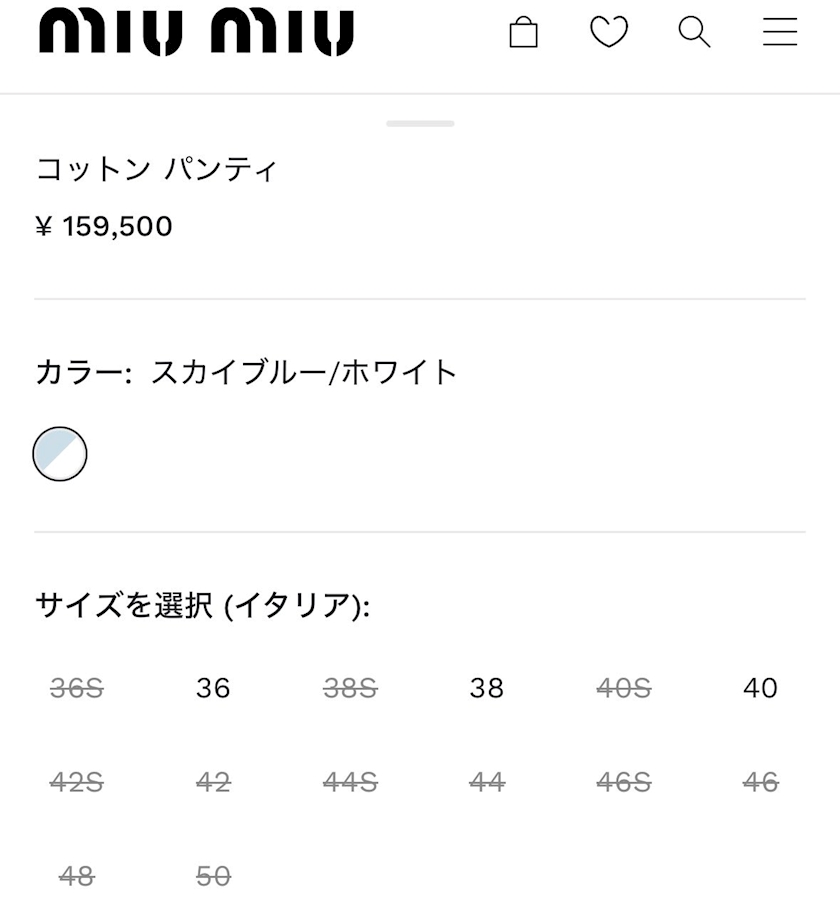
Task: Go to homepage via Miu Miu logo
Action: click(197, 33)
